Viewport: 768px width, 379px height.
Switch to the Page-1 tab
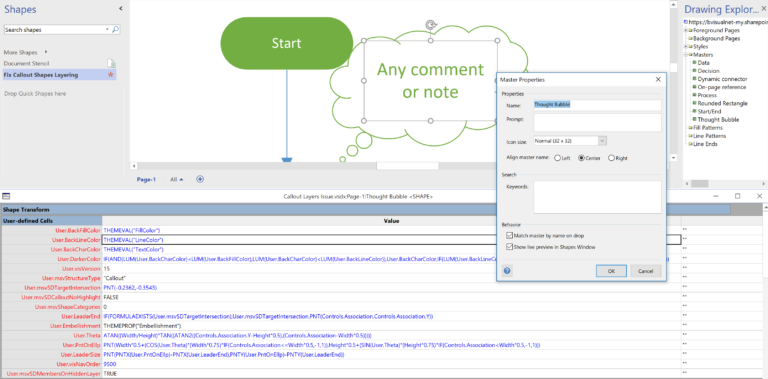[146, 180]
